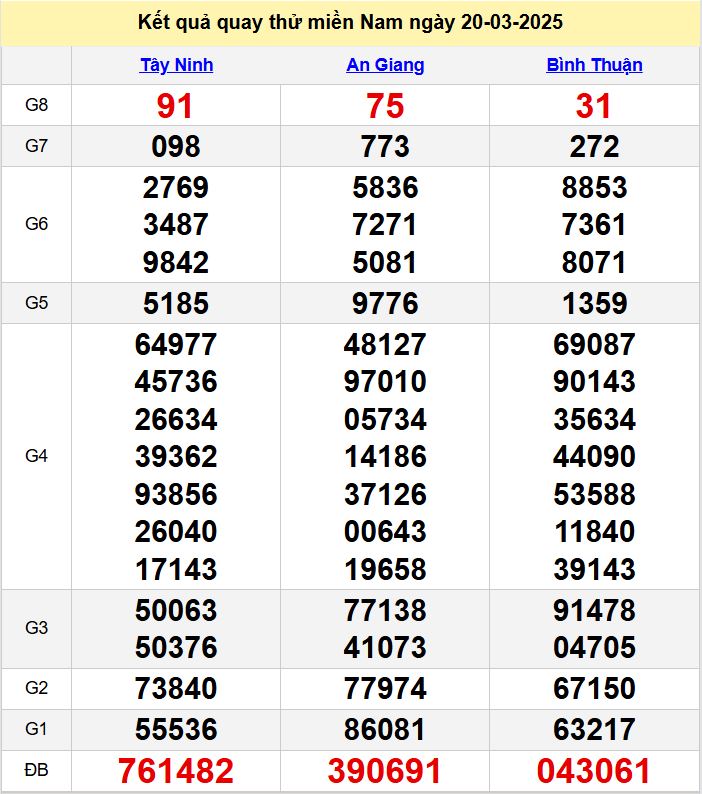The image size is (702, 794).
Task: Click Tây Ninh G7 number 098
Action: tap(176, 146)
